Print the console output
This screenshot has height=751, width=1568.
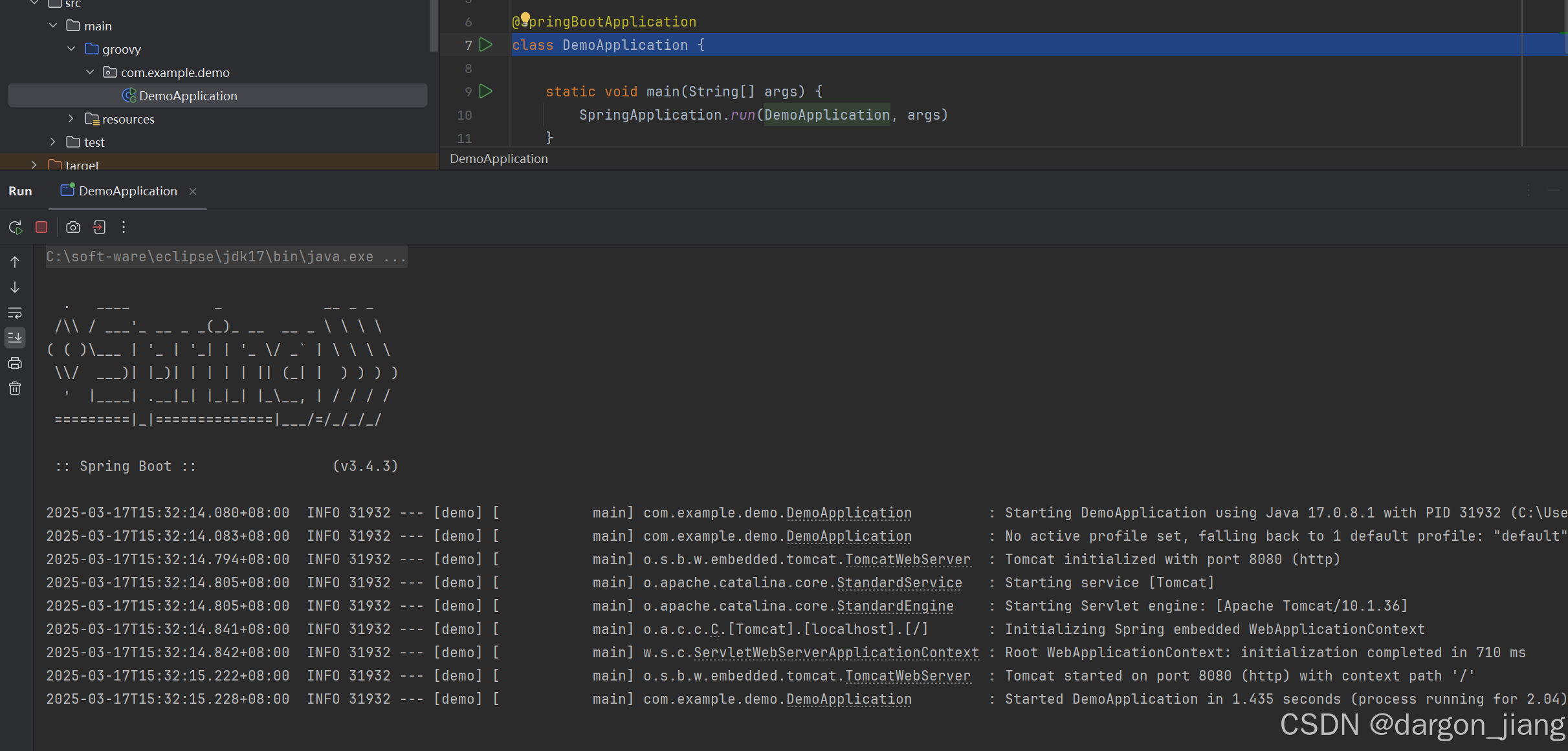15,363
